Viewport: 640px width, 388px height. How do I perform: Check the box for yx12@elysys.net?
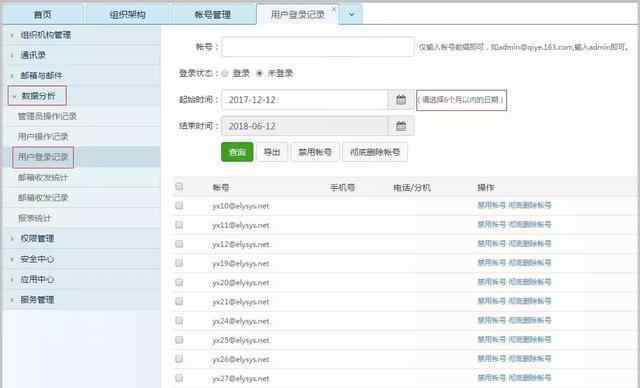pos(179,244)
